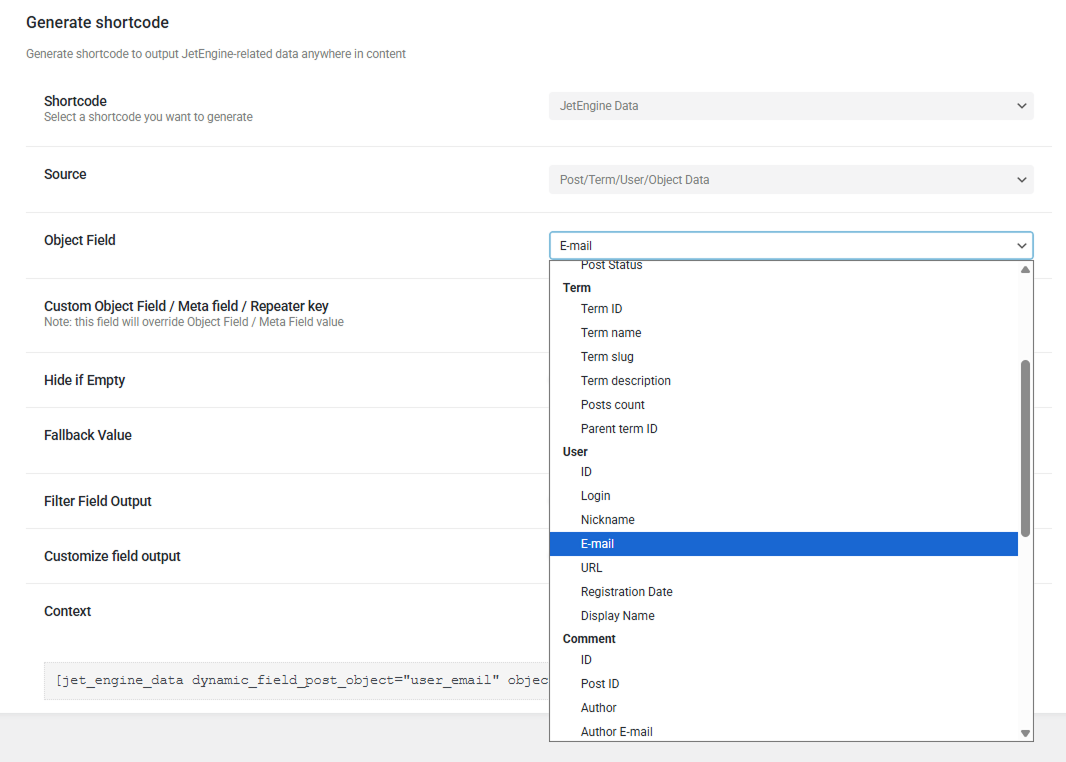Choose Term name from the list
This screenshot has width=1066, height=762.
(x=784, y=332)
